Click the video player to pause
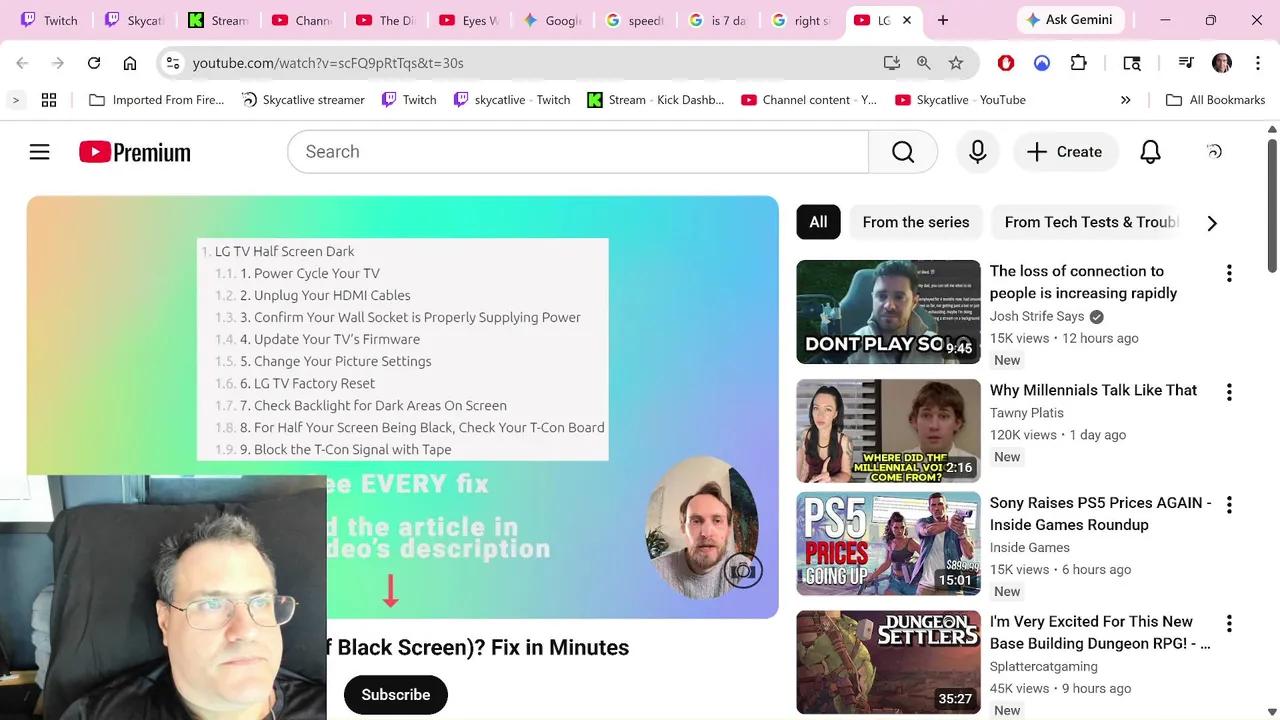The image size is (1280, 720). click(x=402, y=407)
